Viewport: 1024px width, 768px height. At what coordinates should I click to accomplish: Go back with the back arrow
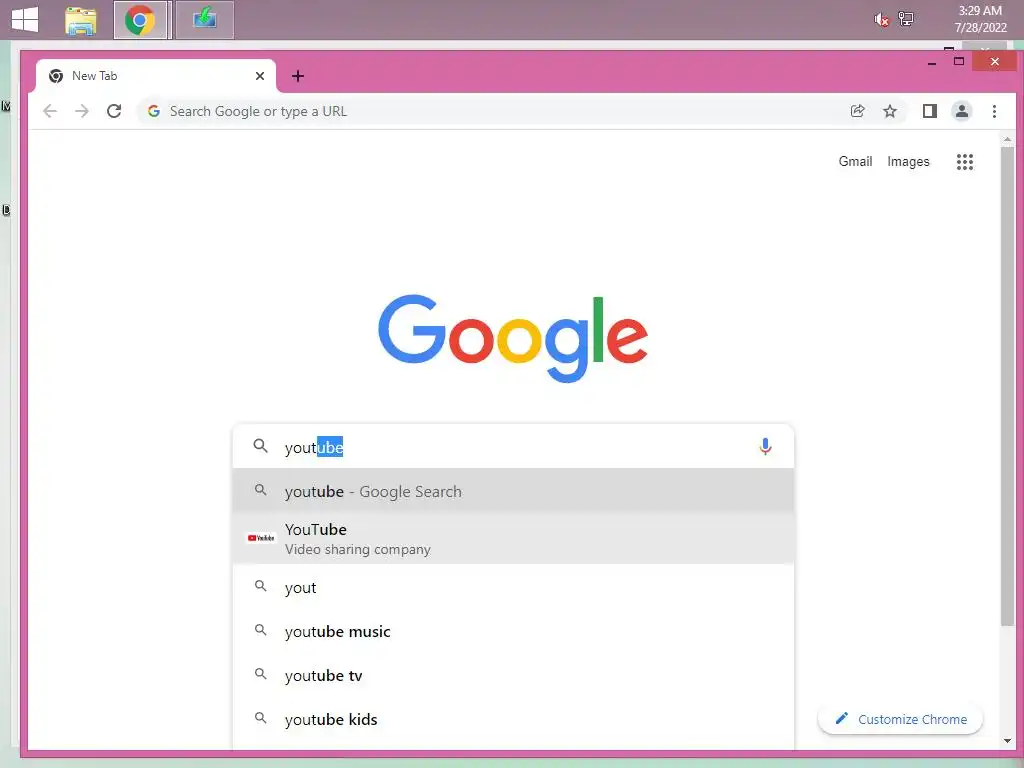pos(50,111)
